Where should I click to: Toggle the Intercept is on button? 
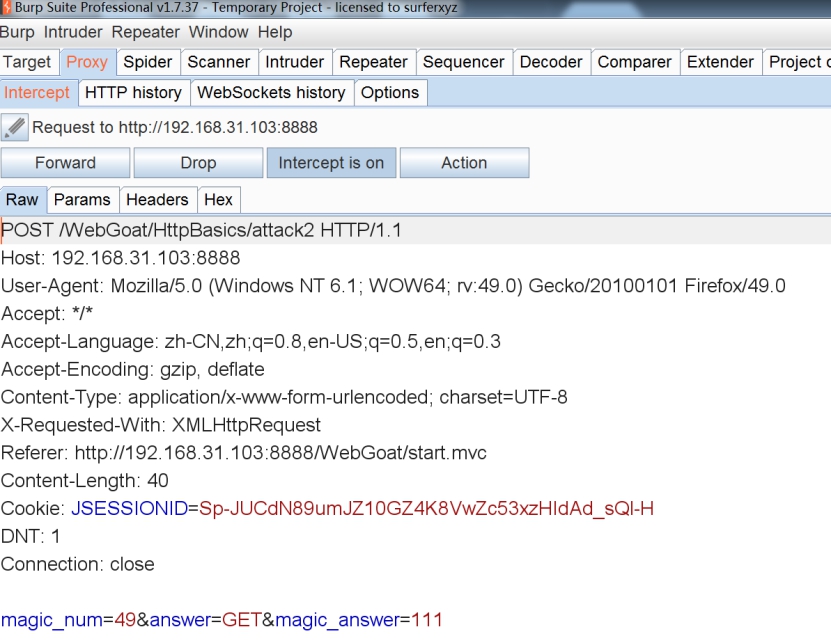click(x=331, y=163)
